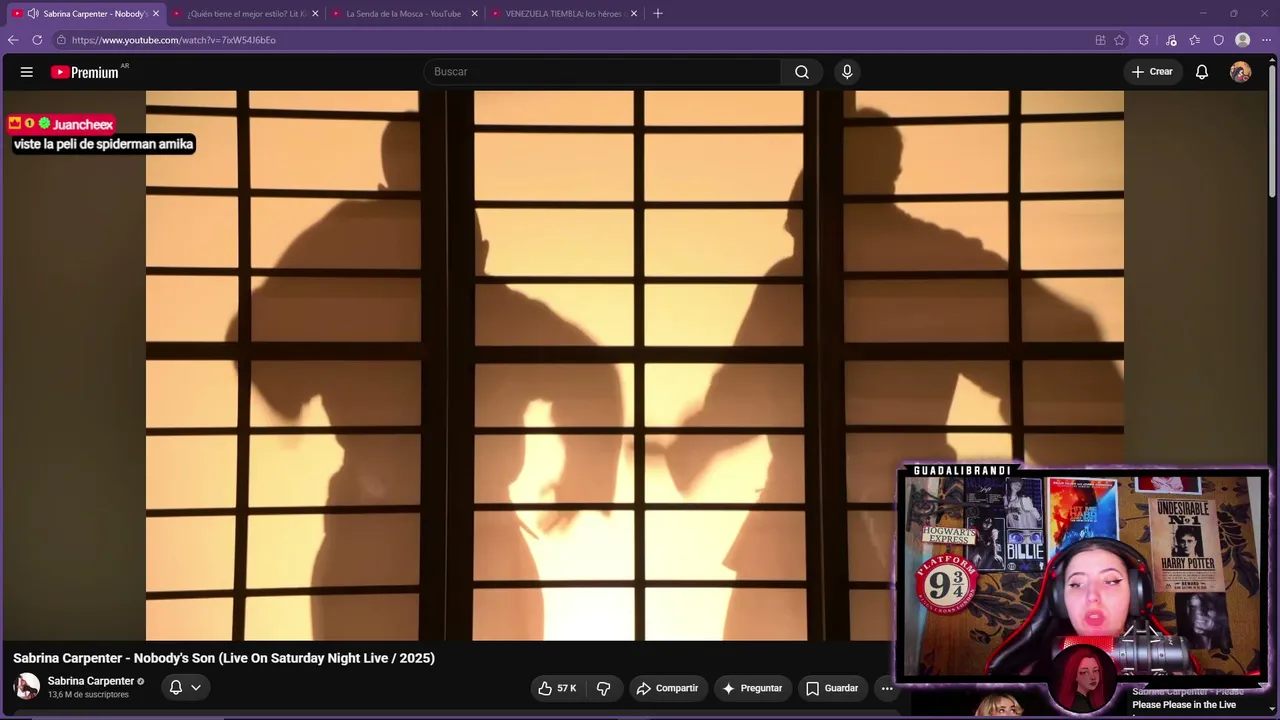Select the Sabrina Carpenter - Nobody's Son tab
This screenshot has height=720, width=1280.
point(85,14)
